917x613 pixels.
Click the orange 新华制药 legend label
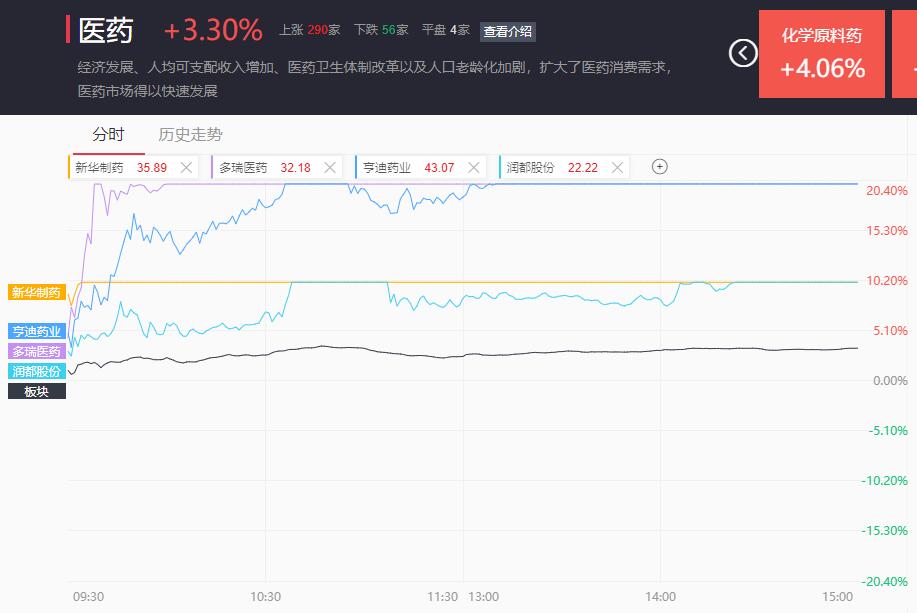pyautogui.click(x=37, y=292)
